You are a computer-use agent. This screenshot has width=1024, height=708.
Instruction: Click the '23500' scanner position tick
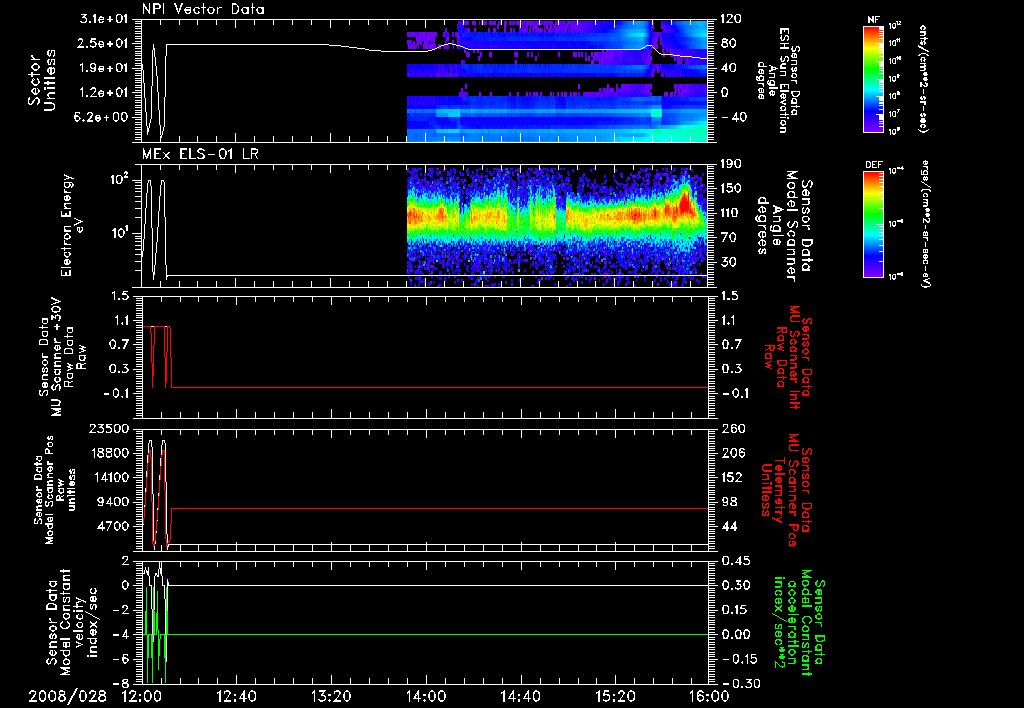tap(109, 428)
